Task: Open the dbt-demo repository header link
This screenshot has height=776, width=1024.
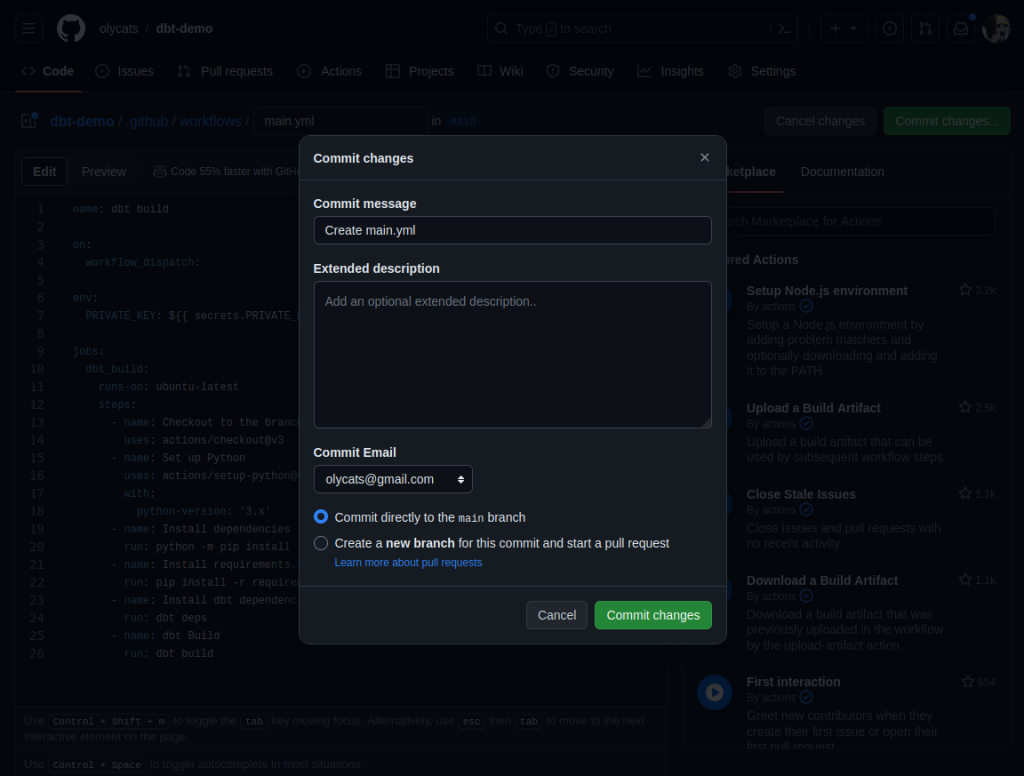Action: [x=184, y=29]
